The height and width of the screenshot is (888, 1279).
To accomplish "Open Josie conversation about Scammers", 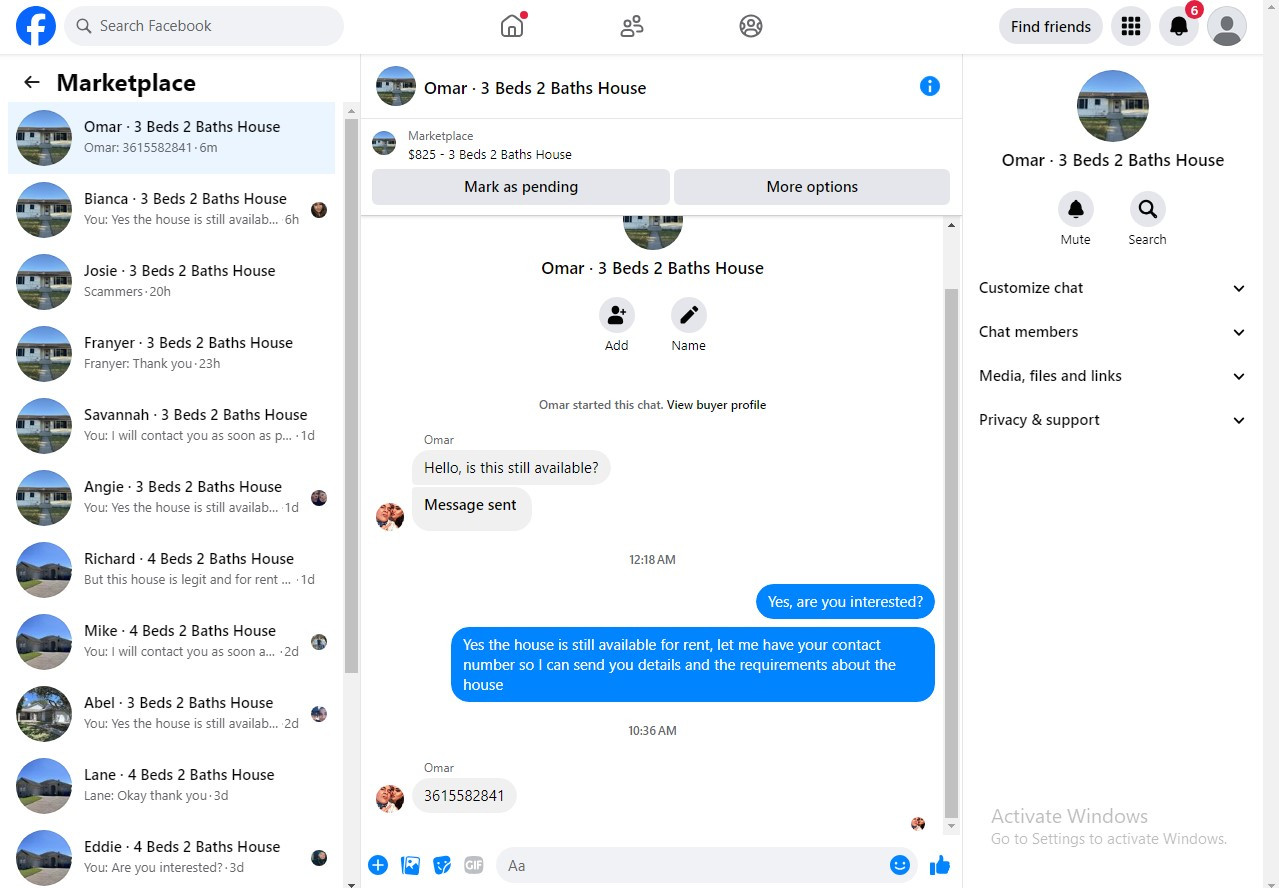I will pyautogui.click(x=172, y=282).
